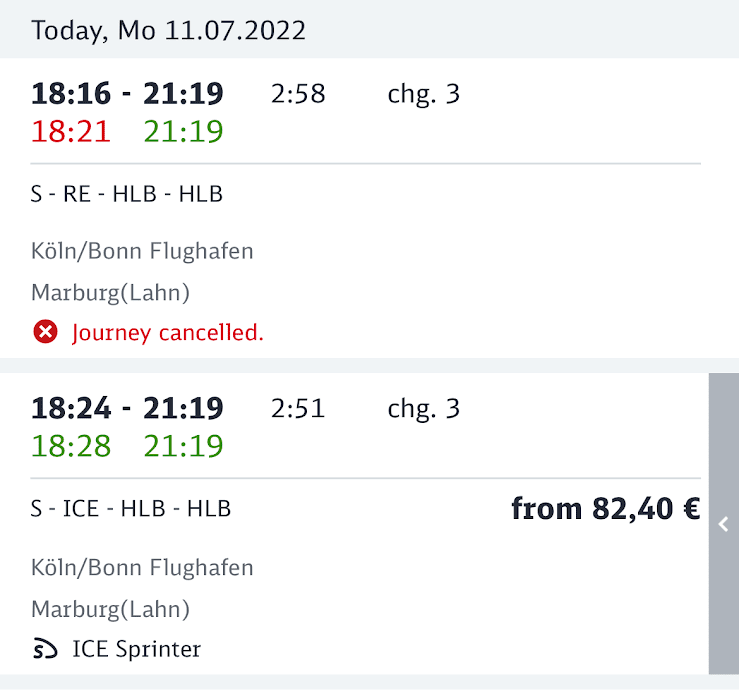Tap the green real-time departure 18:28
The image size is (739, 691).
[71, 446]
